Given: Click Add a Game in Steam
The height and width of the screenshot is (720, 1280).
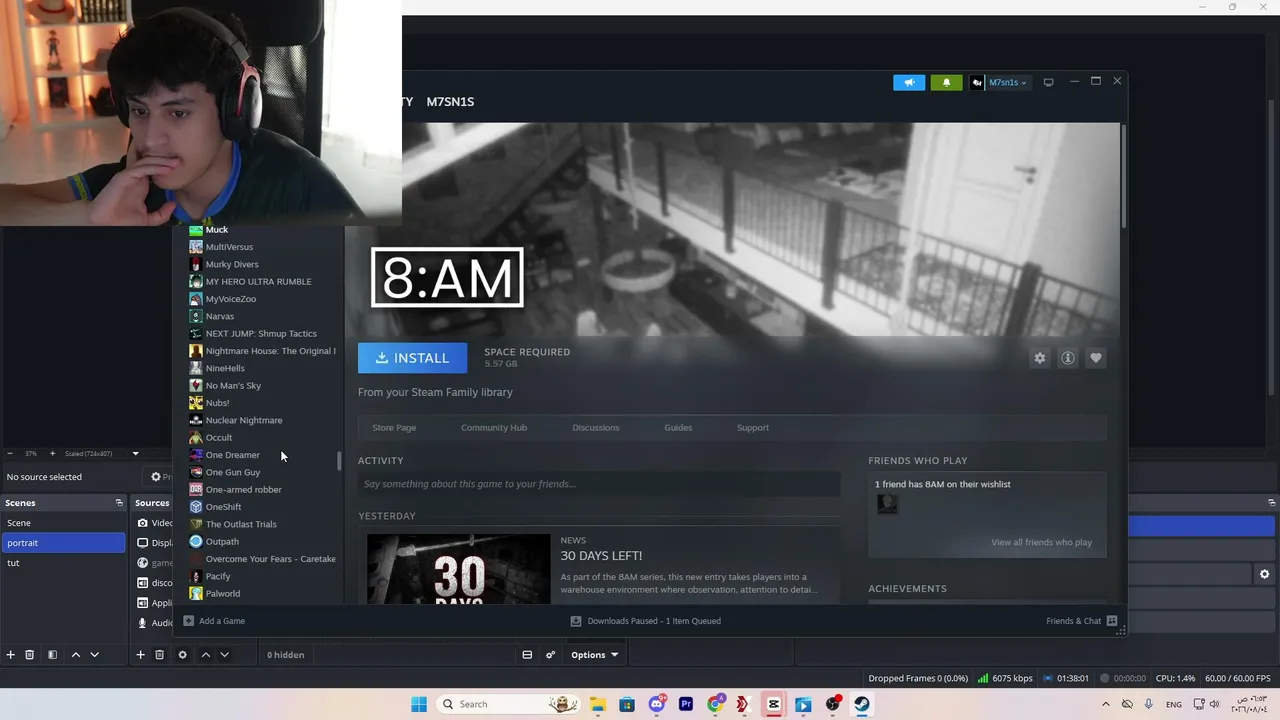Looking at the screenshot, I should pyautogui.click(x=213, y=621).
